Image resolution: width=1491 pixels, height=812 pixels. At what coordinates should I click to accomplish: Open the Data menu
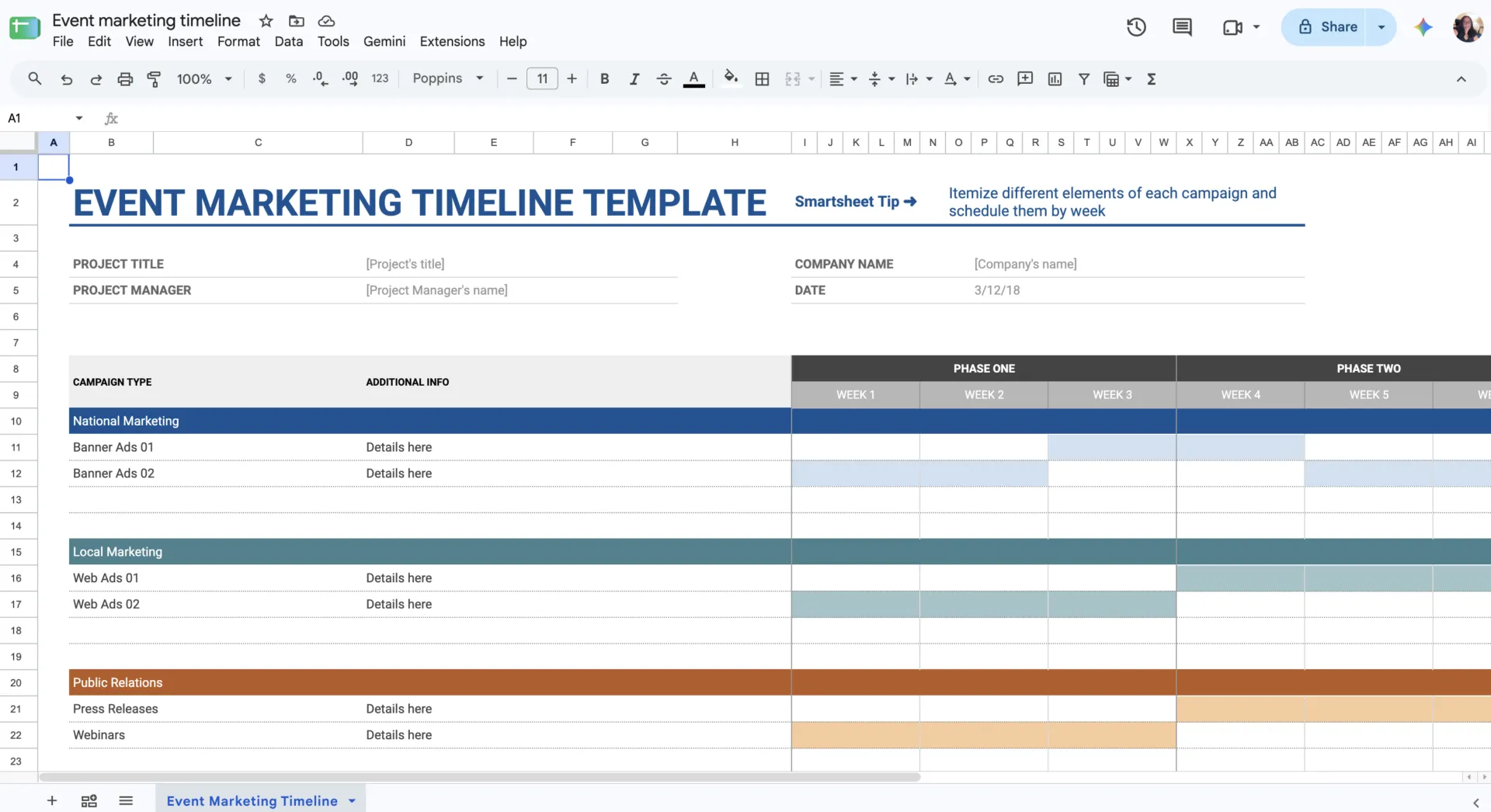pos(288,41)
